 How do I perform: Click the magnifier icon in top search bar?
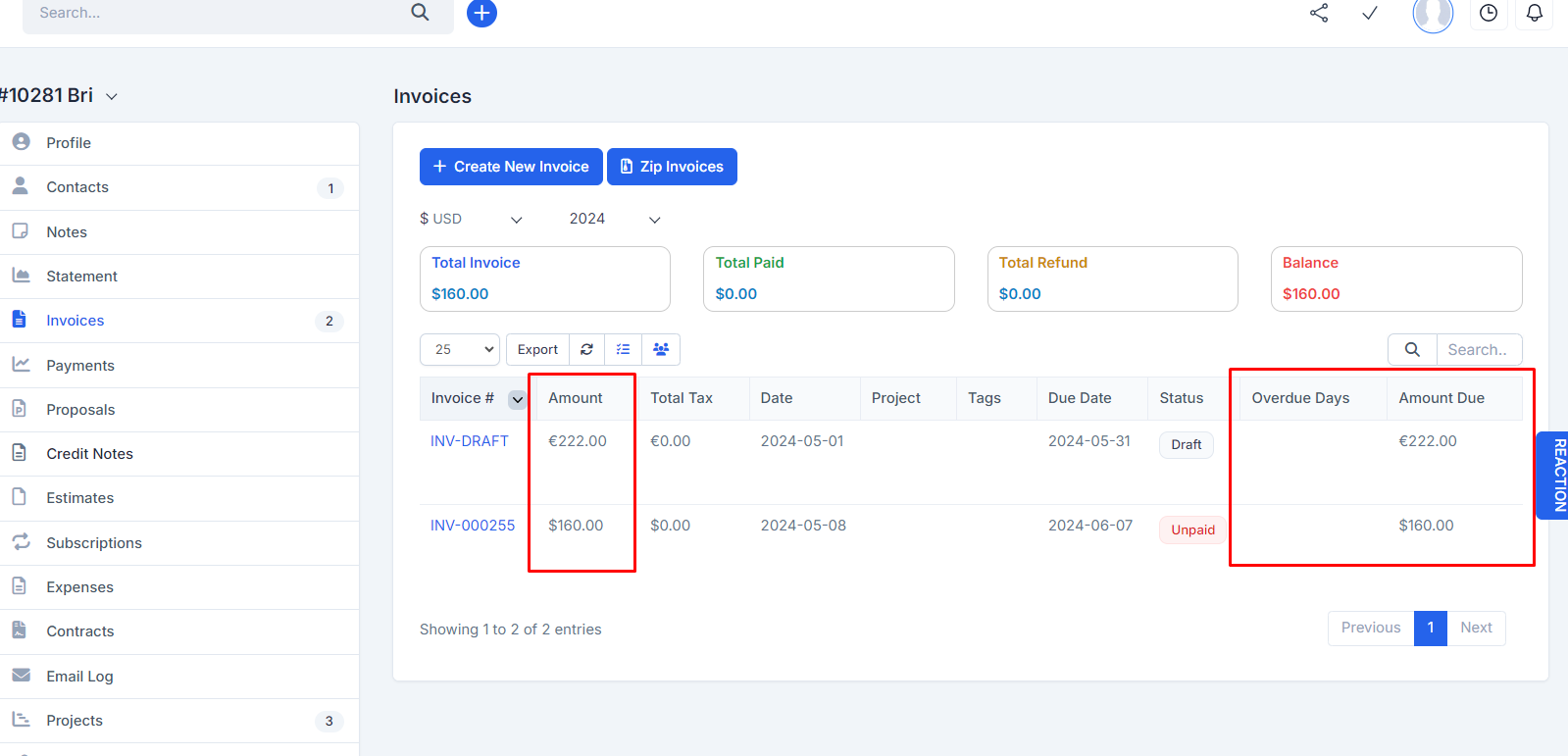coord(420,13)
